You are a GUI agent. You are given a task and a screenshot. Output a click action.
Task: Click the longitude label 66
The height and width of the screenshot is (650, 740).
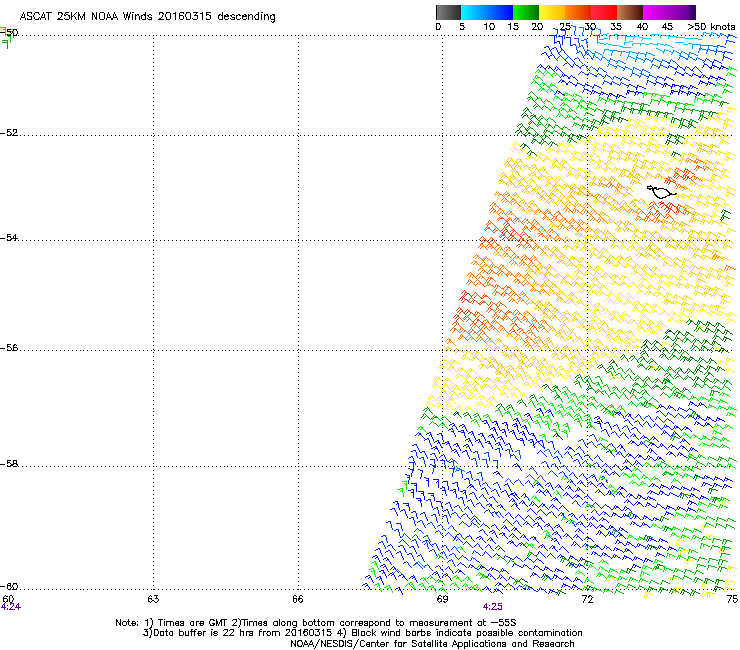click(x=298, y=599)
